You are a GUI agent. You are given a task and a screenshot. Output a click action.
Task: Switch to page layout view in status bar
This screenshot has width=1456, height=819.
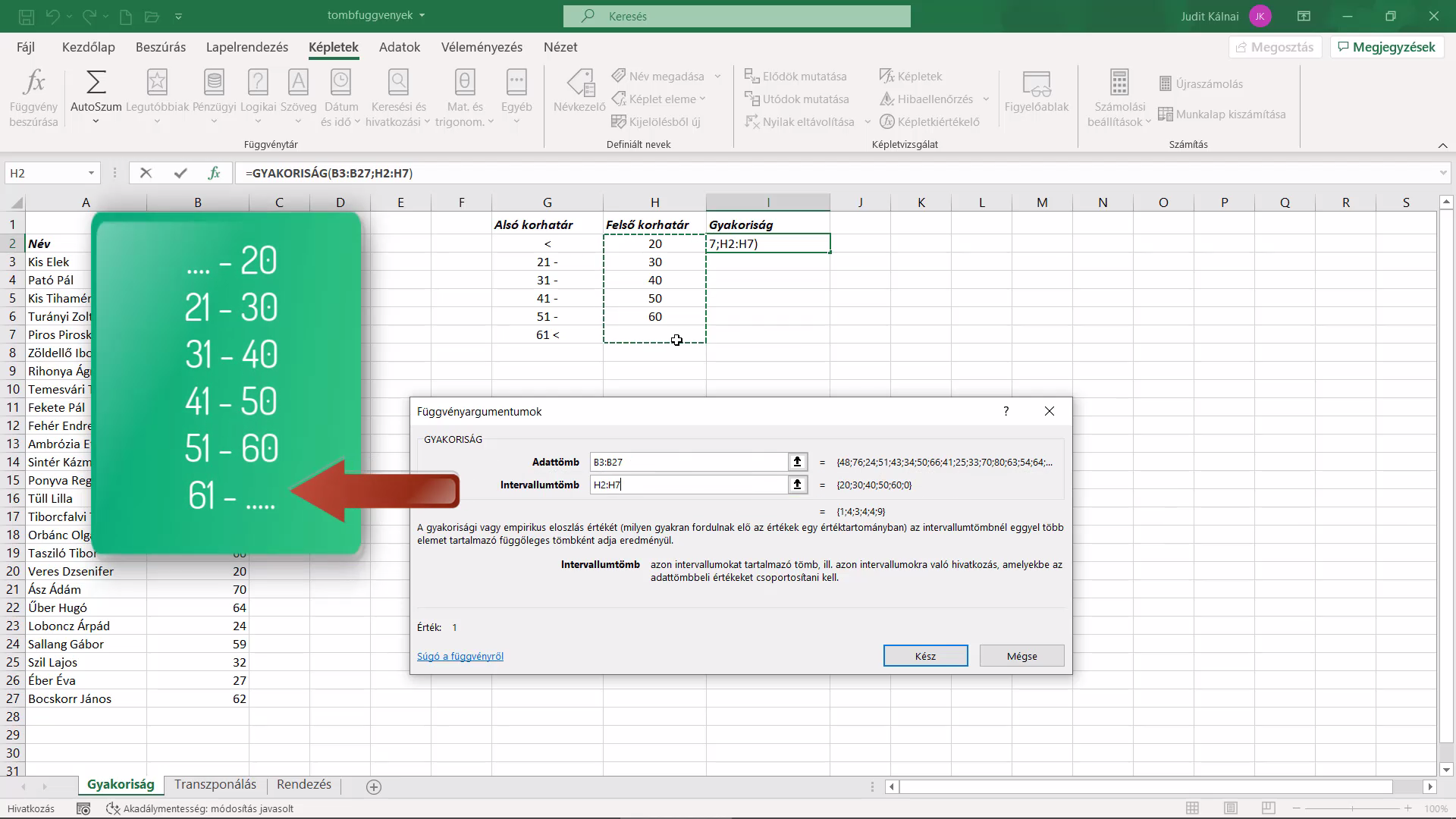click(x=1231, y=808)
